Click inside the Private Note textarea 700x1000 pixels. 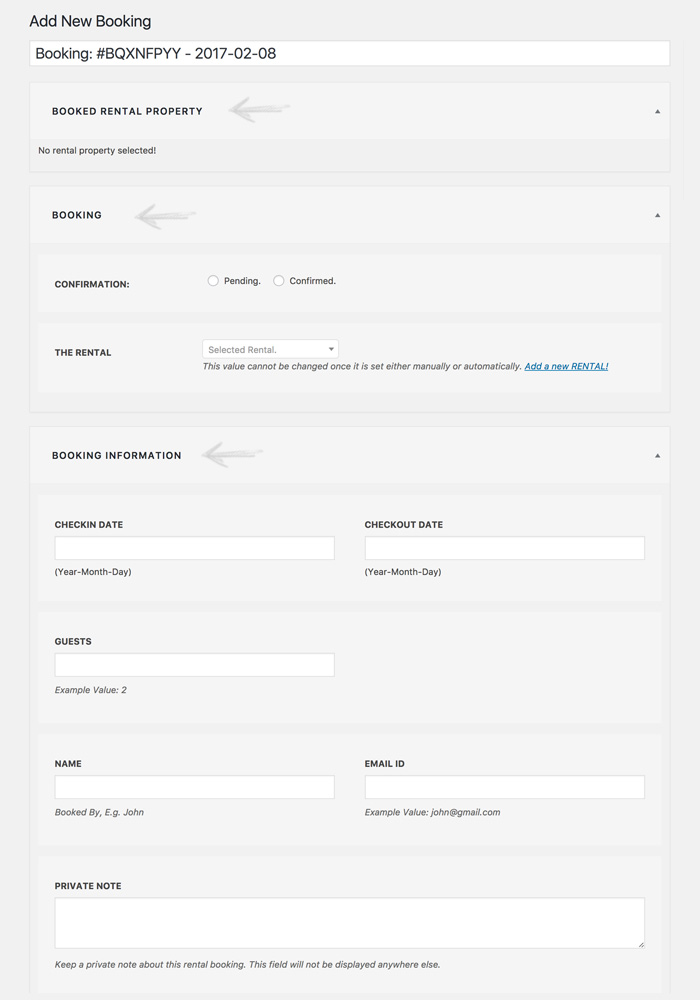pos(349,923)
